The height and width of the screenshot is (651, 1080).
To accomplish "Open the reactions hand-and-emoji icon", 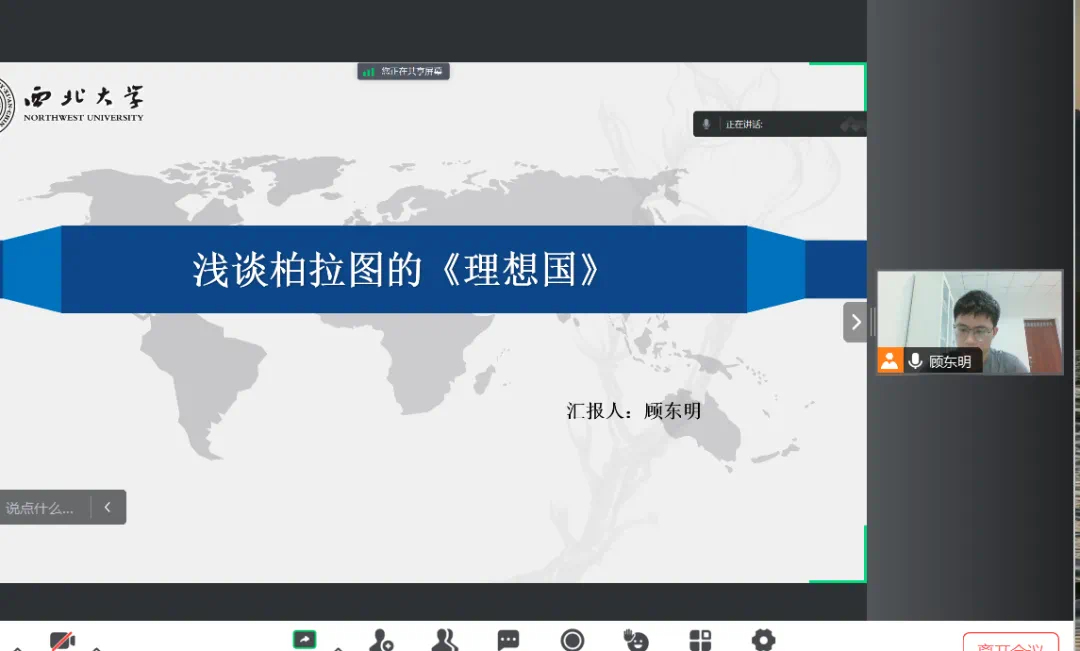I will pos(636,640).
